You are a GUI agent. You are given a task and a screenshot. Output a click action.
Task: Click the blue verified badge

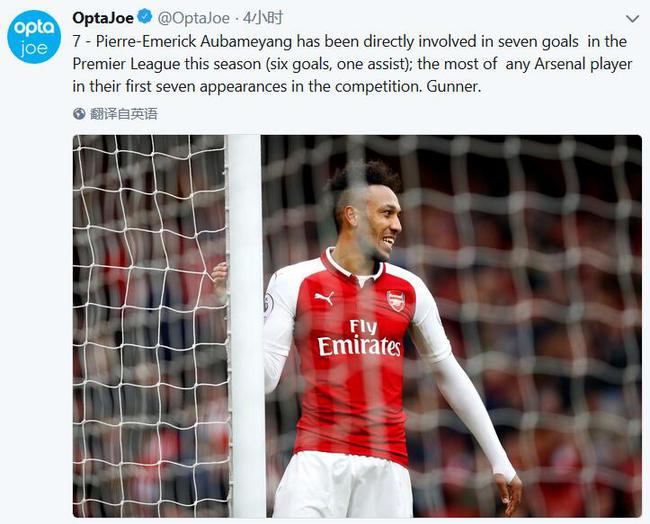tap(145, 17)
